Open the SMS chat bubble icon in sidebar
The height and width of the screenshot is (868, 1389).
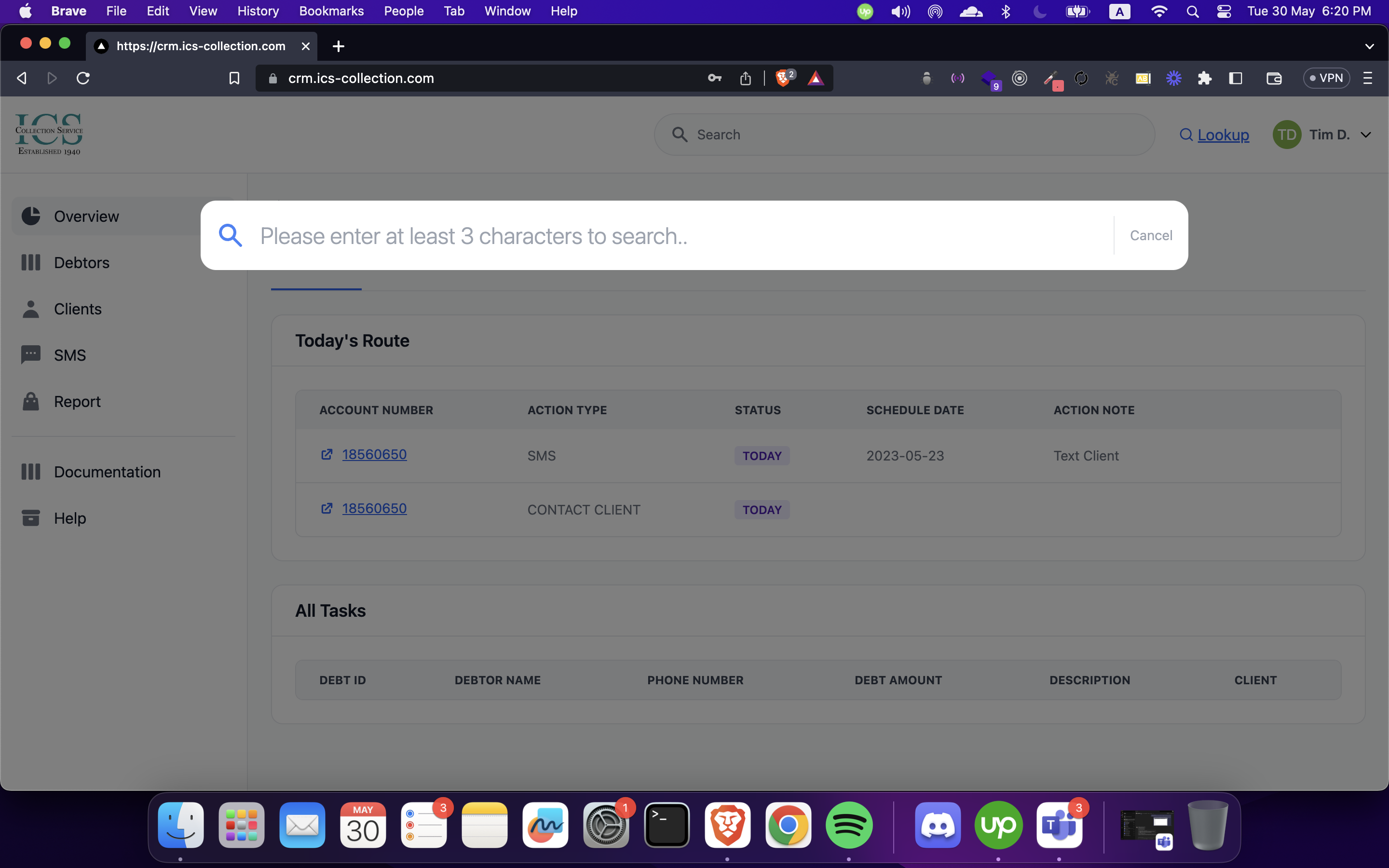point(30,355)
